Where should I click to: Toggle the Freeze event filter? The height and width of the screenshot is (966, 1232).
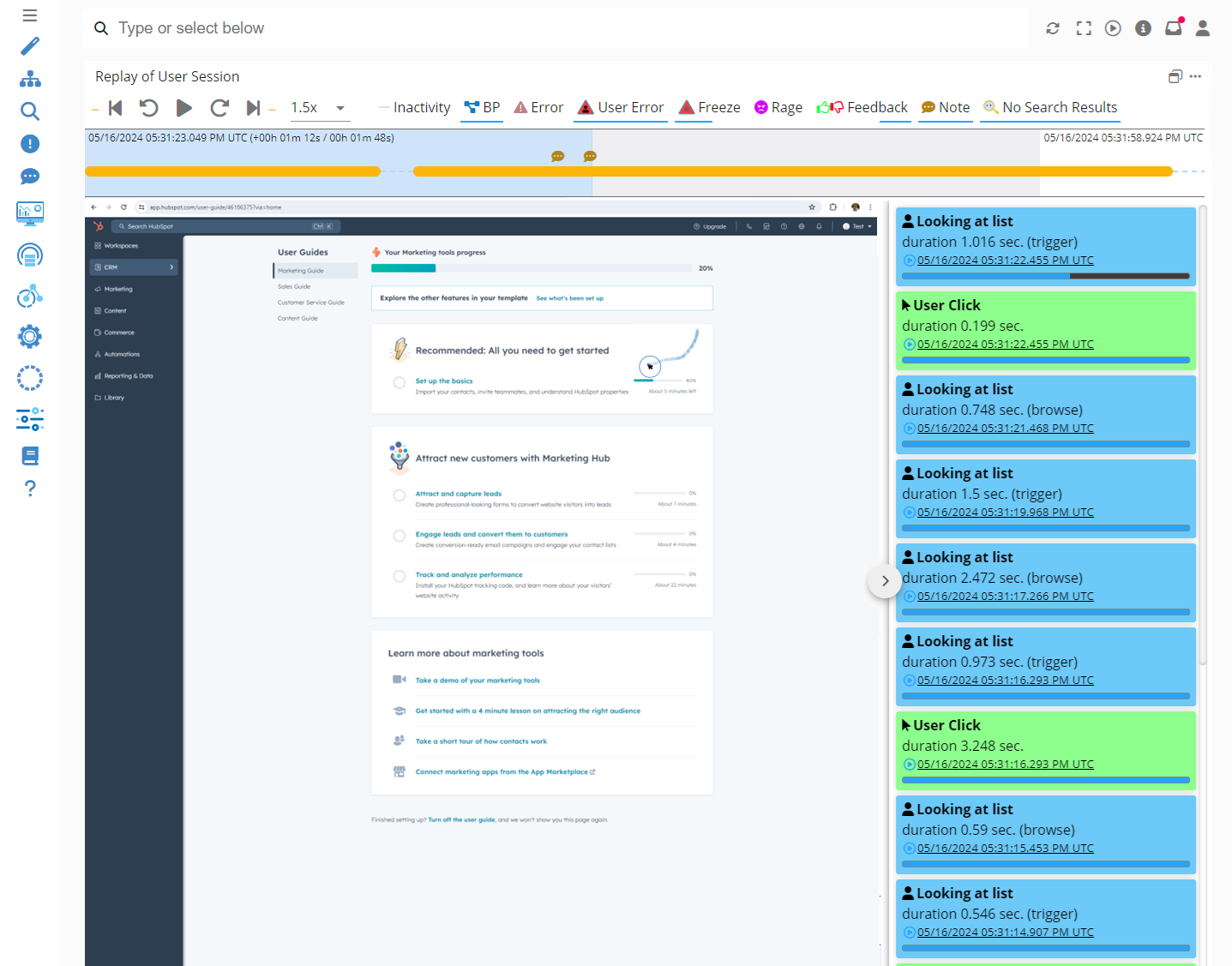click(x=709, y=107)
